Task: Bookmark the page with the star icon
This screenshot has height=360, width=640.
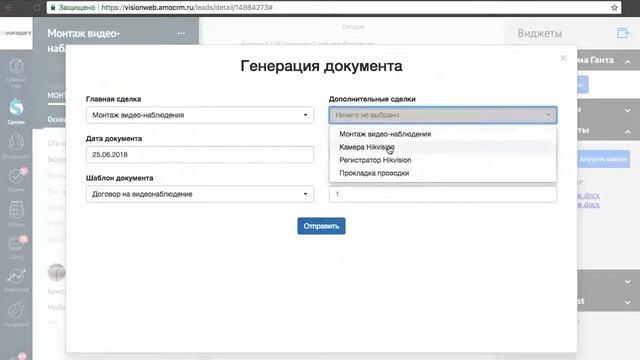Action: click(614, 7)
